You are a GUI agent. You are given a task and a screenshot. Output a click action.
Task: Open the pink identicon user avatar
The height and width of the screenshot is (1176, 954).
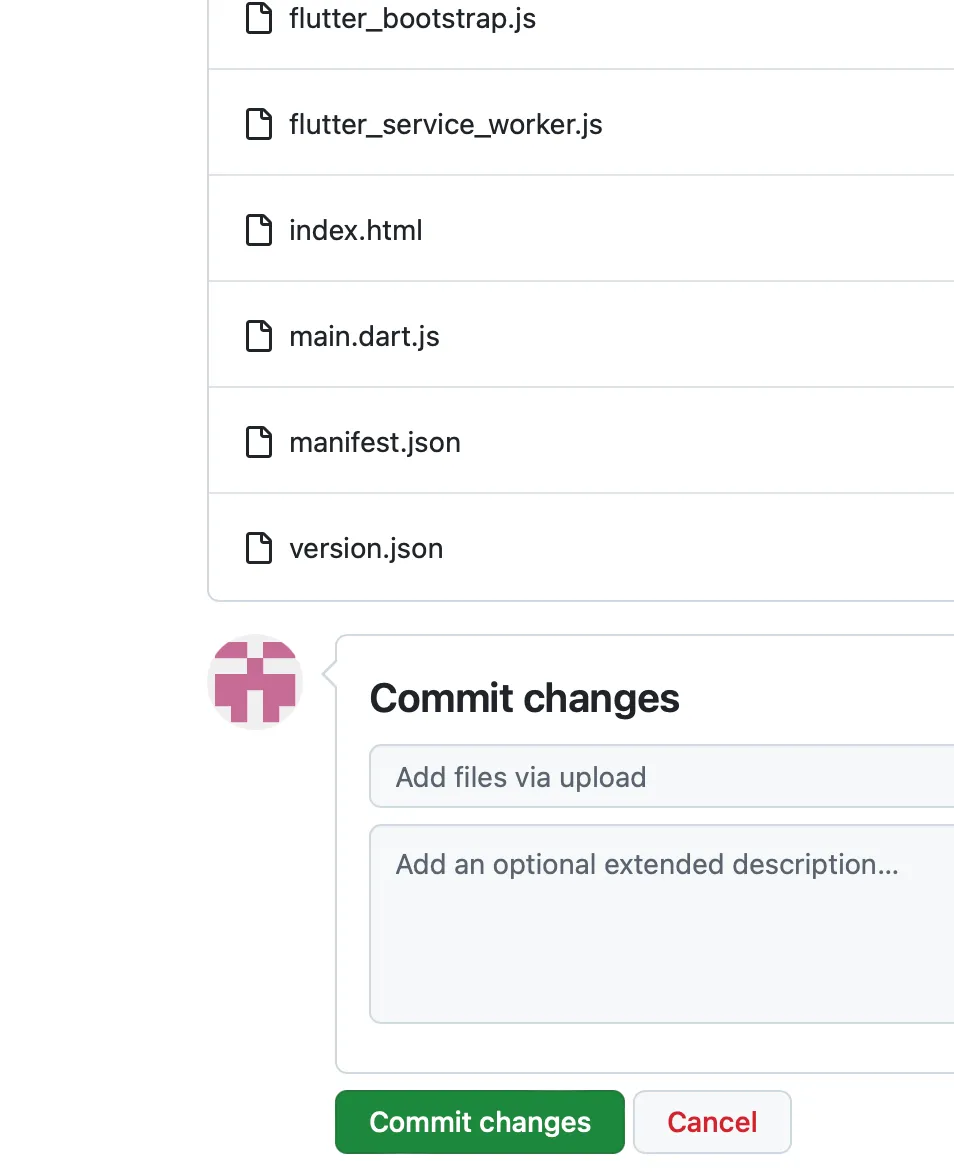[255, 682]
